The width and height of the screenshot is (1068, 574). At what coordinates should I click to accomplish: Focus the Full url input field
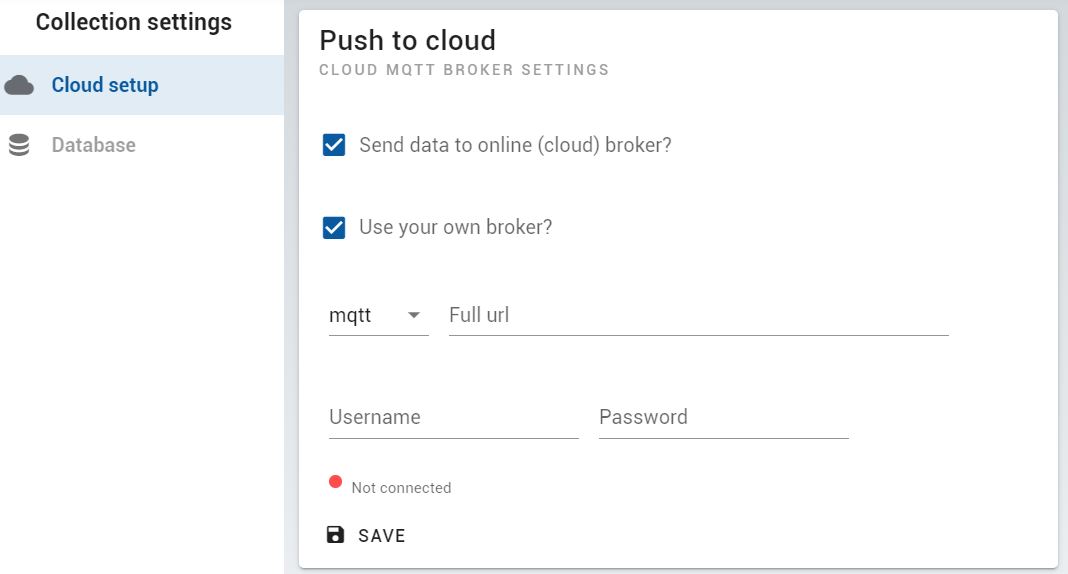(x=698, y=315)
